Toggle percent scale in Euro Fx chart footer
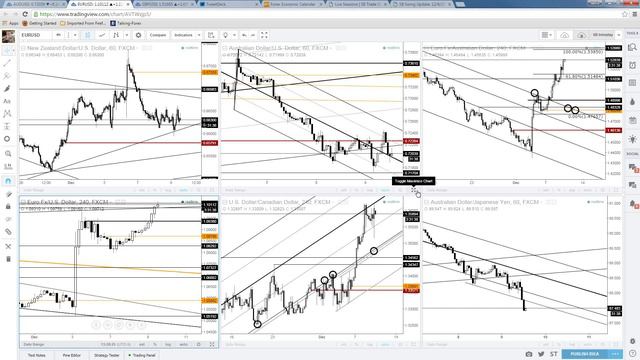640x360 pixels. pos(155,344)
